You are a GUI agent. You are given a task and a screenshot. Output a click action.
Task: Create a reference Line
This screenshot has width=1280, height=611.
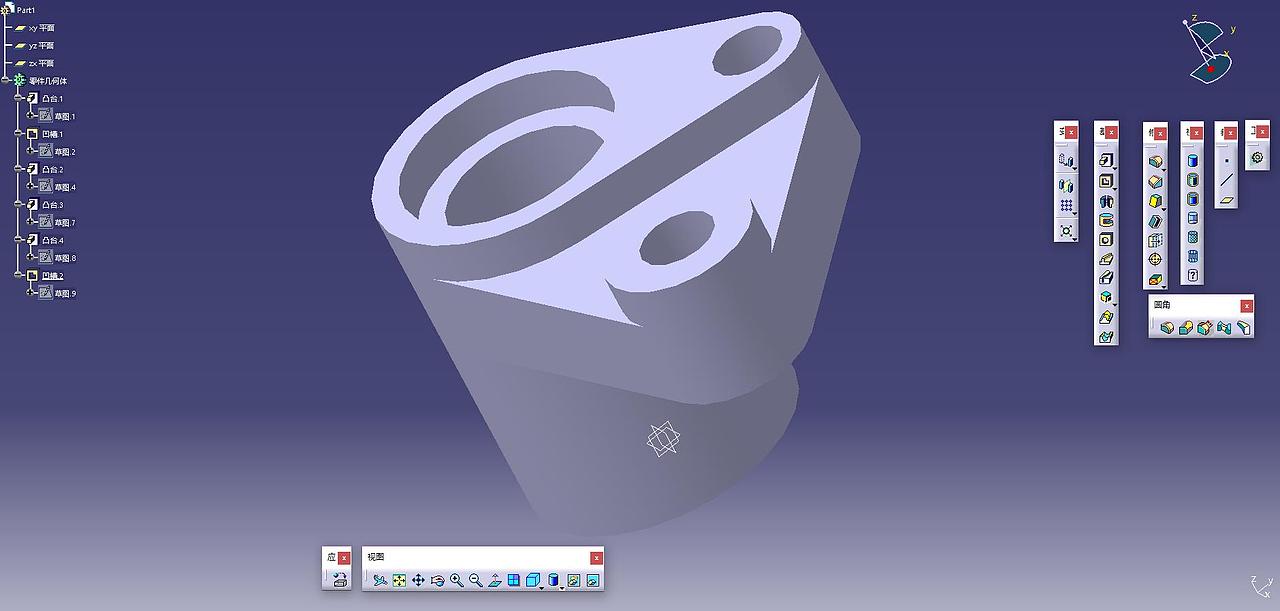[1227, 180]
